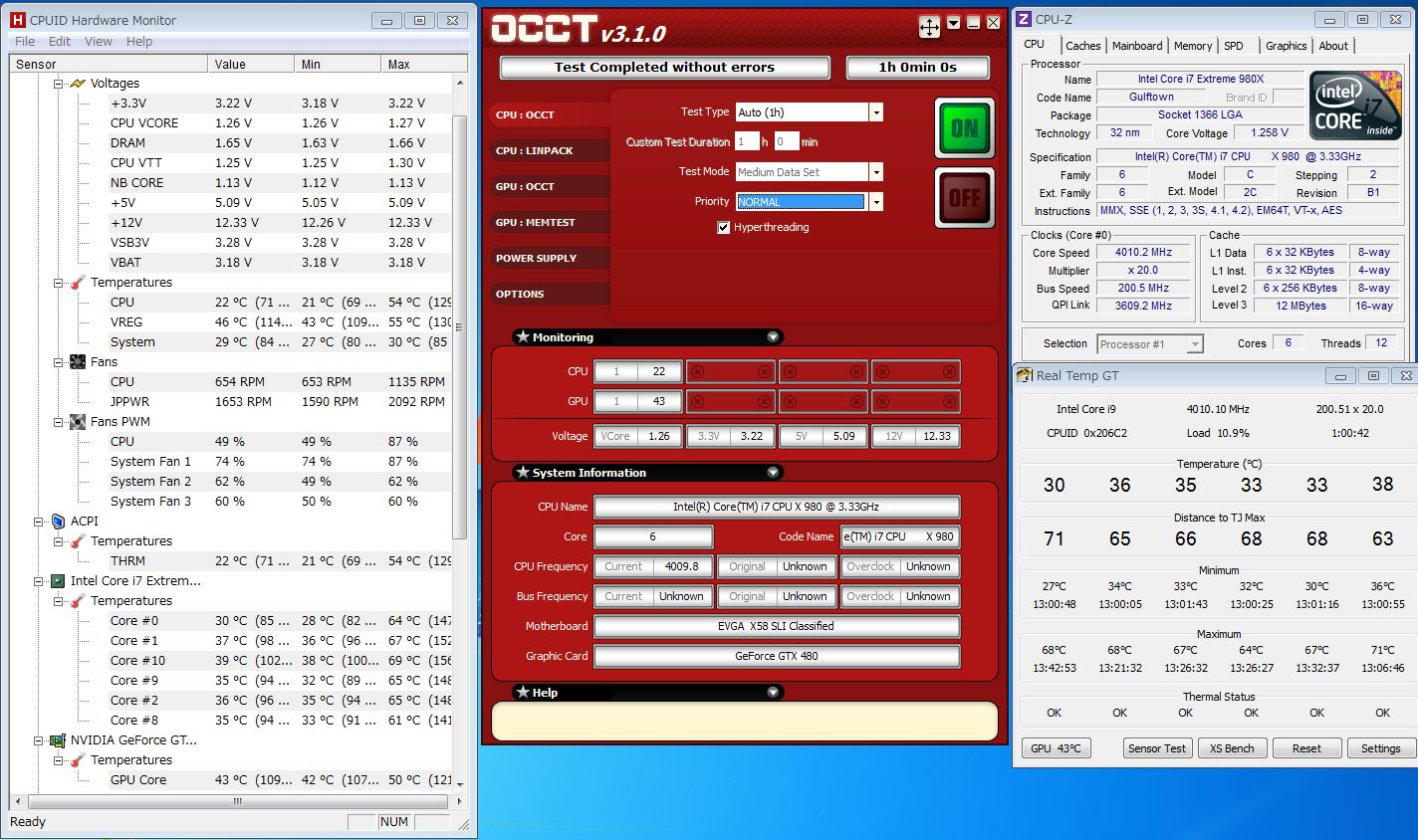This screenshot has width=1418, height=840.
Task: Open the Help menu in HWMonitor
Action: click(x=139, y=42)
